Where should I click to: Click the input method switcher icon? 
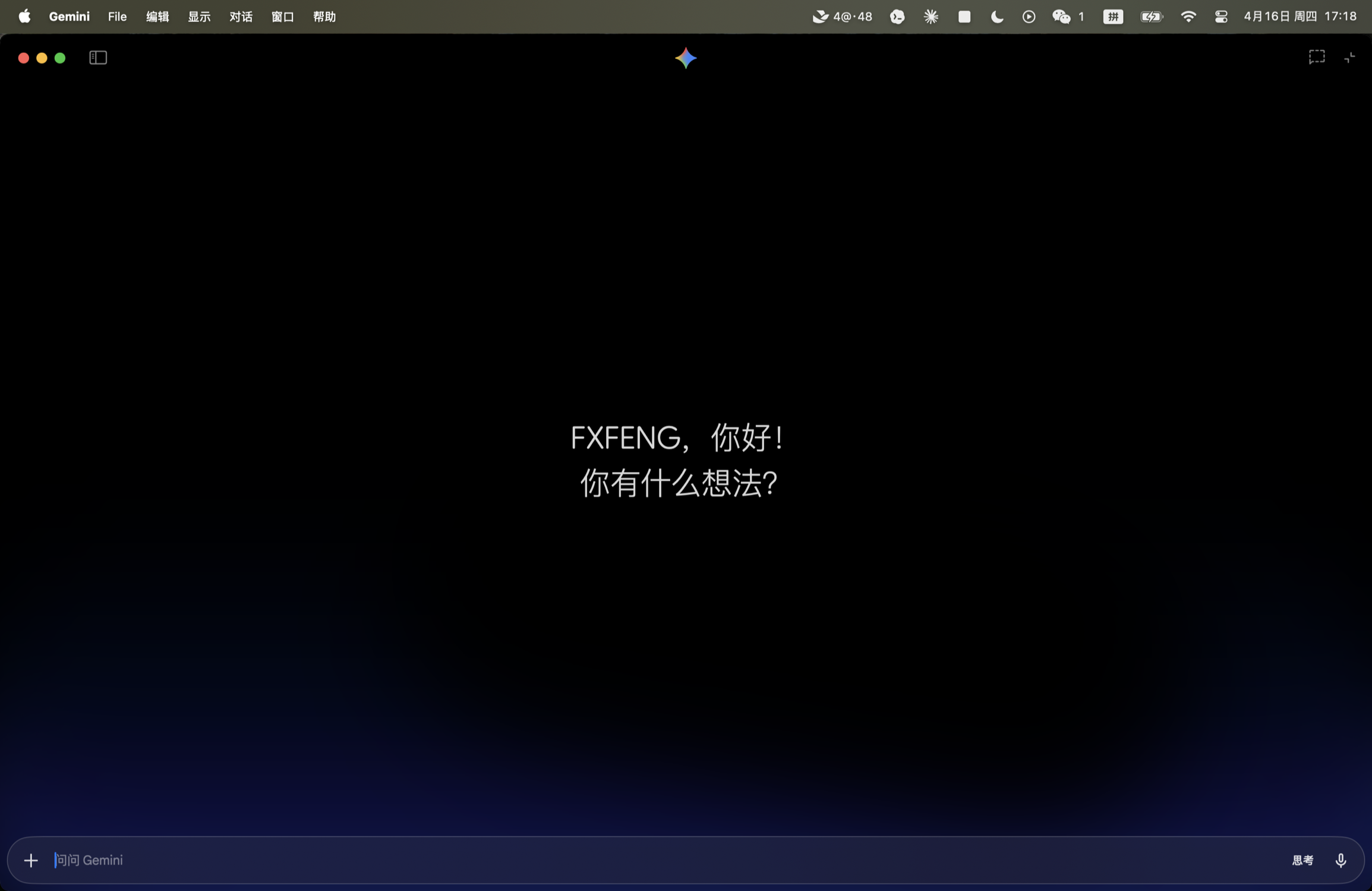[1113, 17]
